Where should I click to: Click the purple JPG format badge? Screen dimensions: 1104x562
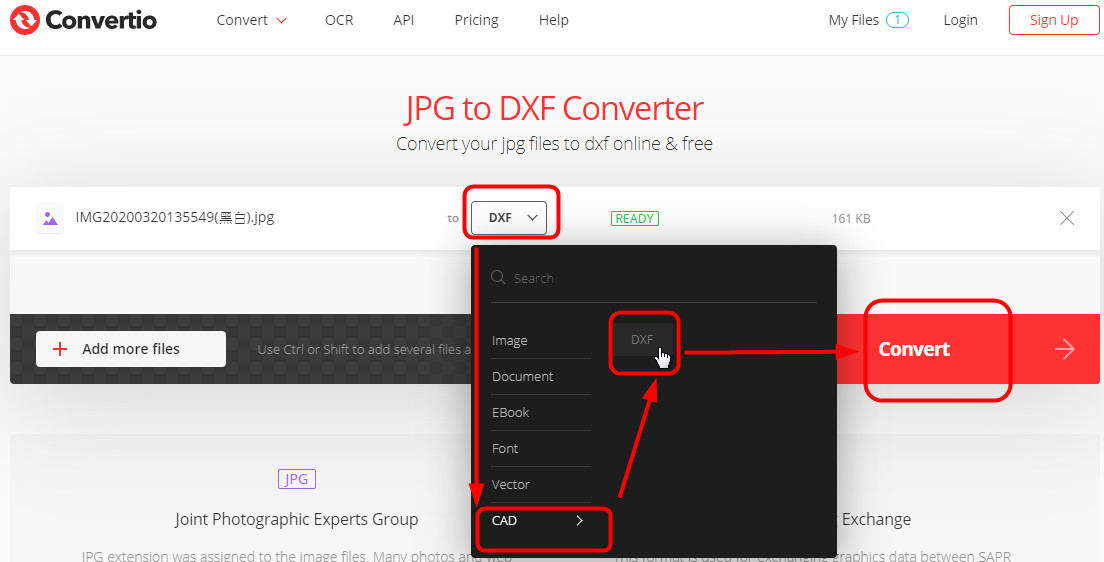tap(296, 479)
